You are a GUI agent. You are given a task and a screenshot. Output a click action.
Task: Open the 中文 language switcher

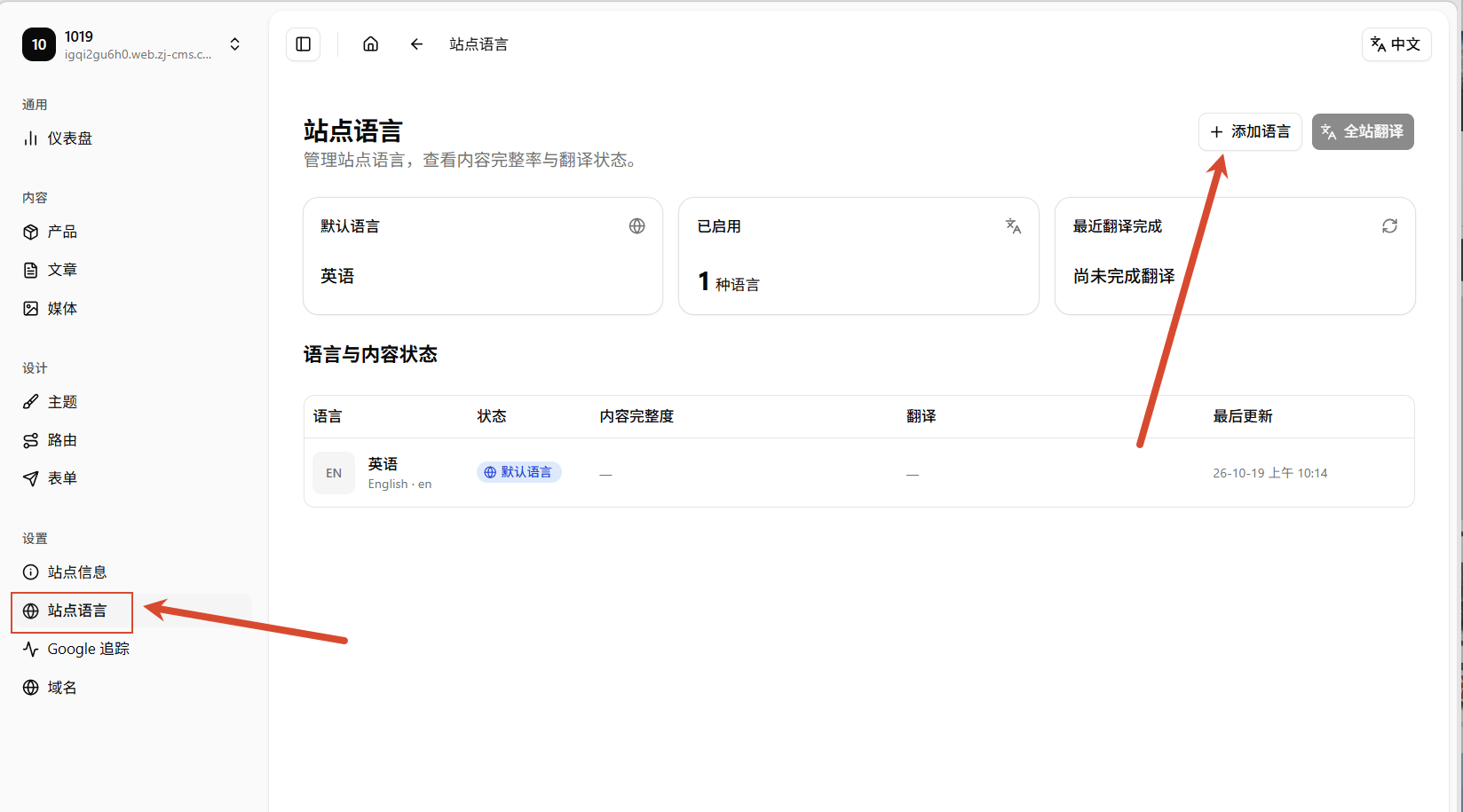click(x=1396, y=44)
